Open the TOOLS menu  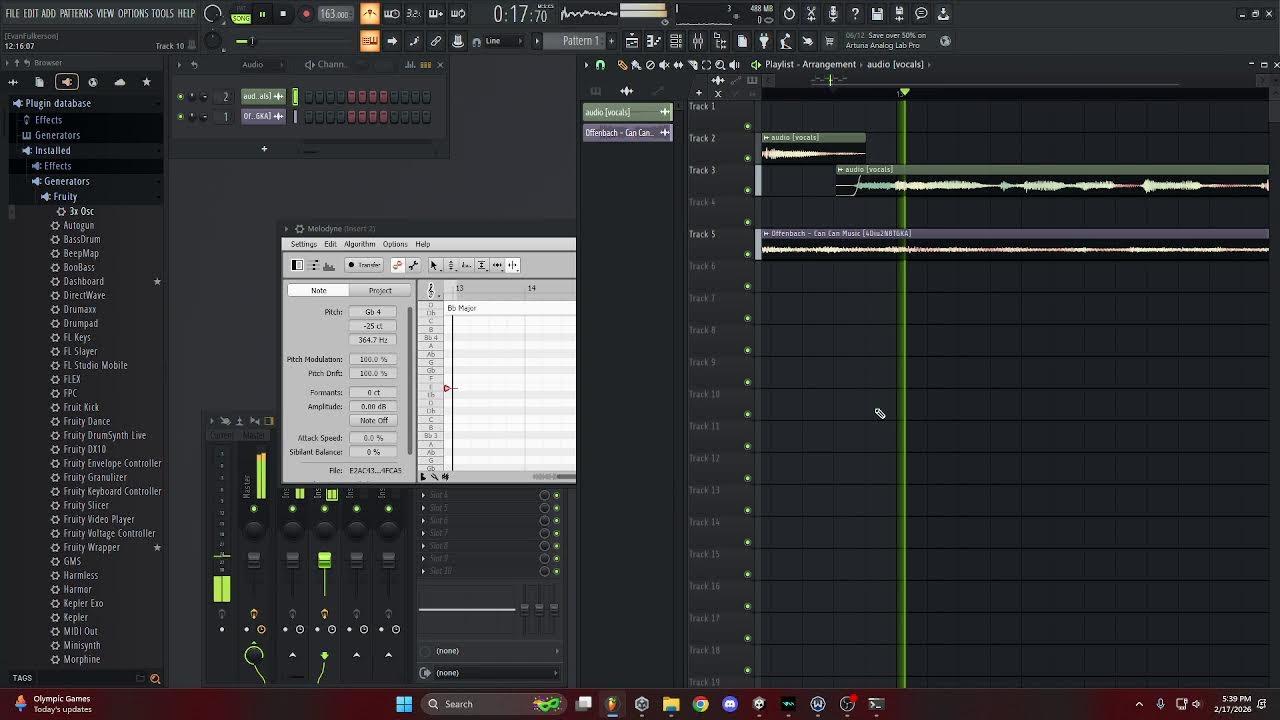click(163, 14)
